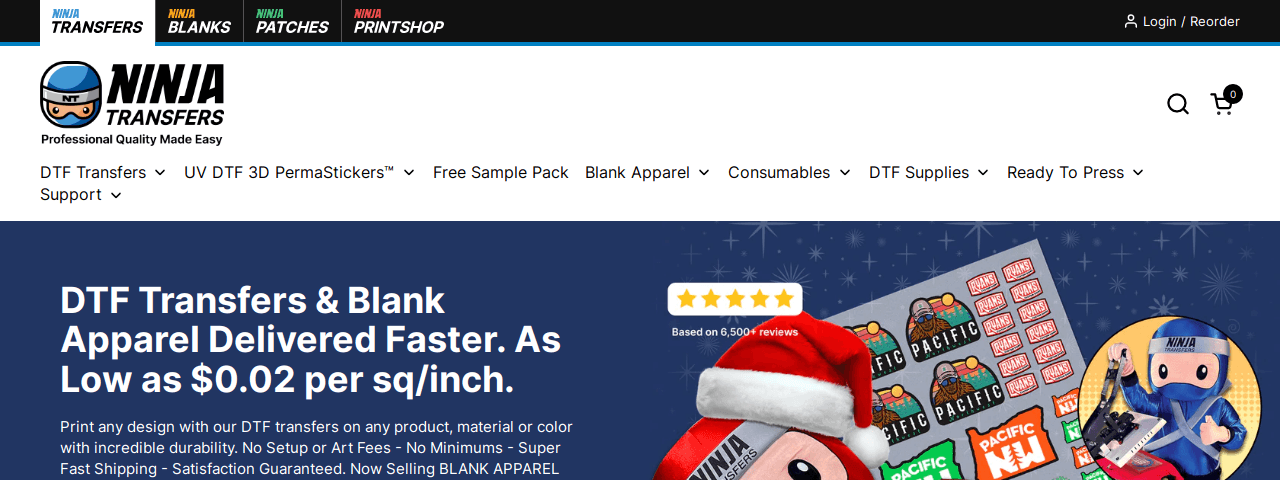Expand the Blank Apparel dropdown
1280x480 pixels.
pyautogui.click(x=648, y=172)
